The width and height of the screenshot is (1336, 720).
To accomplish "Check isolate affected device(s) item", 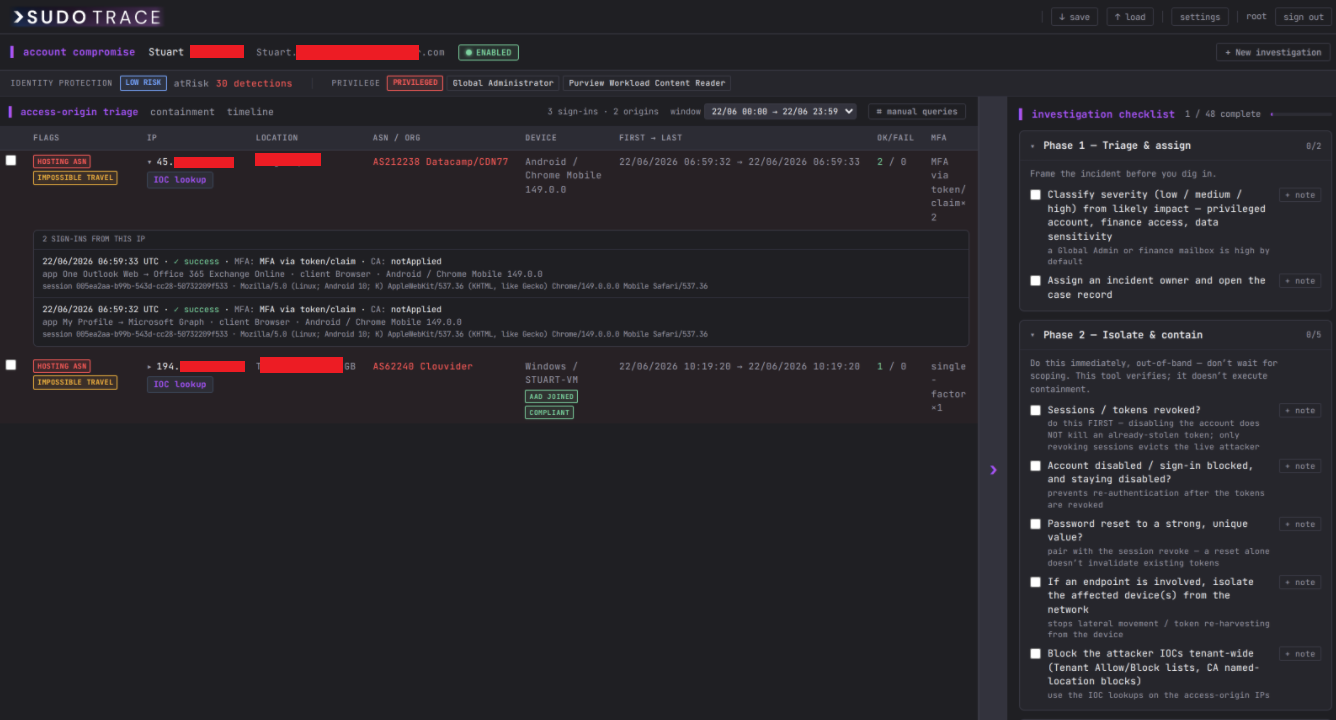I will (x=1036, y=582).
